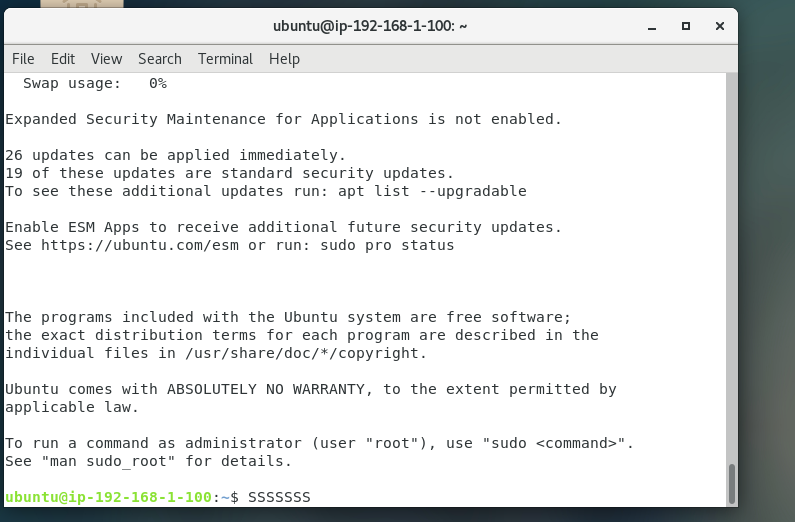Click 'Enable ESM Apps' line
The height and width of the screenshot is (522, 795).
click(283, 227)
